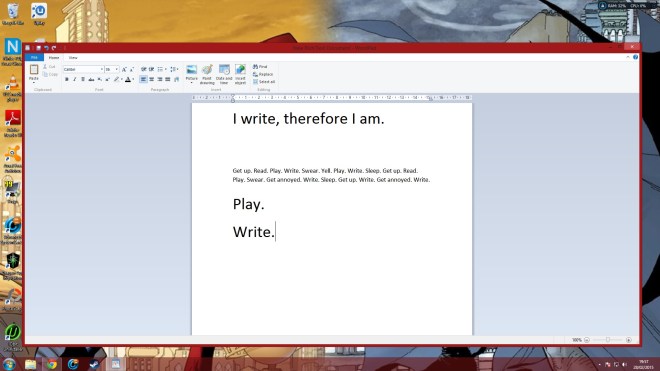Click the horizontal ruler above page
This screenshot has height=371, width=660.
click(332, 98)
